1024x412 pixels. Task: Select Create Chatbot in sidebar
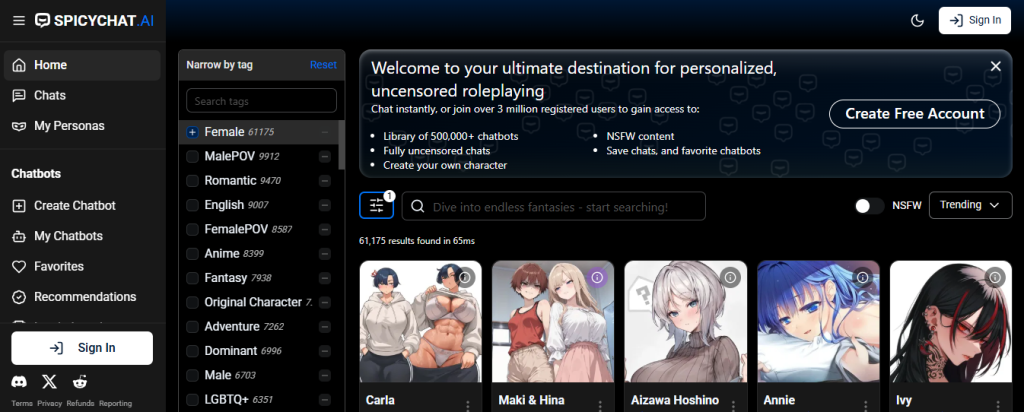[82, 206]
